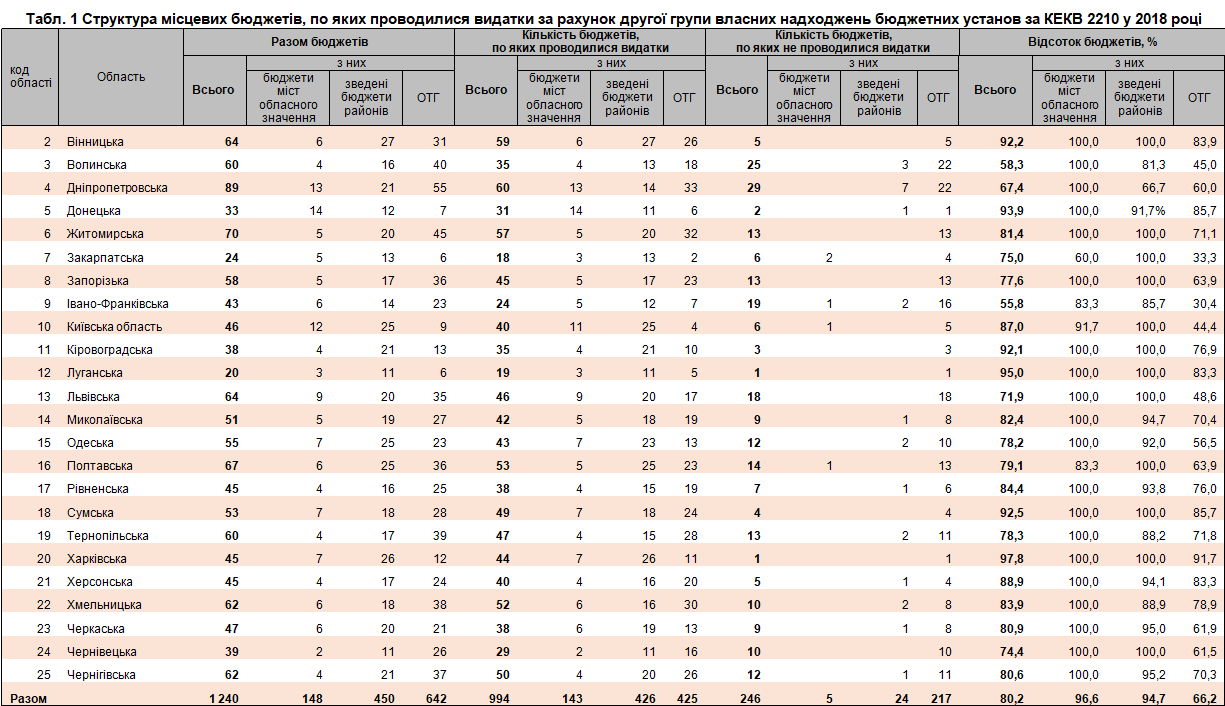Click the 'Івано-Франківська' region cell
Image resolution: width=1225 pixels, height=706 pixels.
117,304
